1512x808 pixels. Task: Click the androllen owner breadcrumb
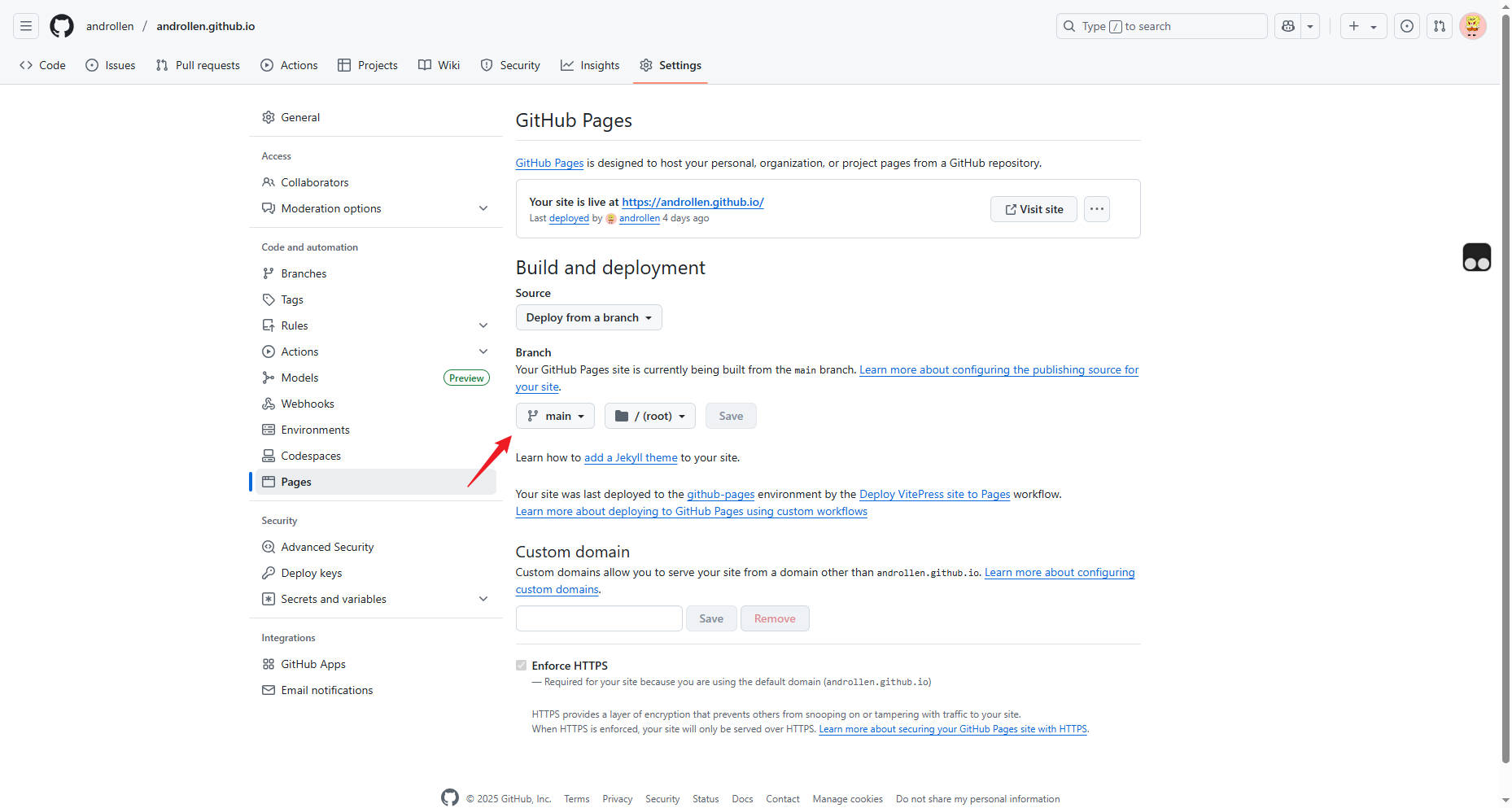coord(110,26)
